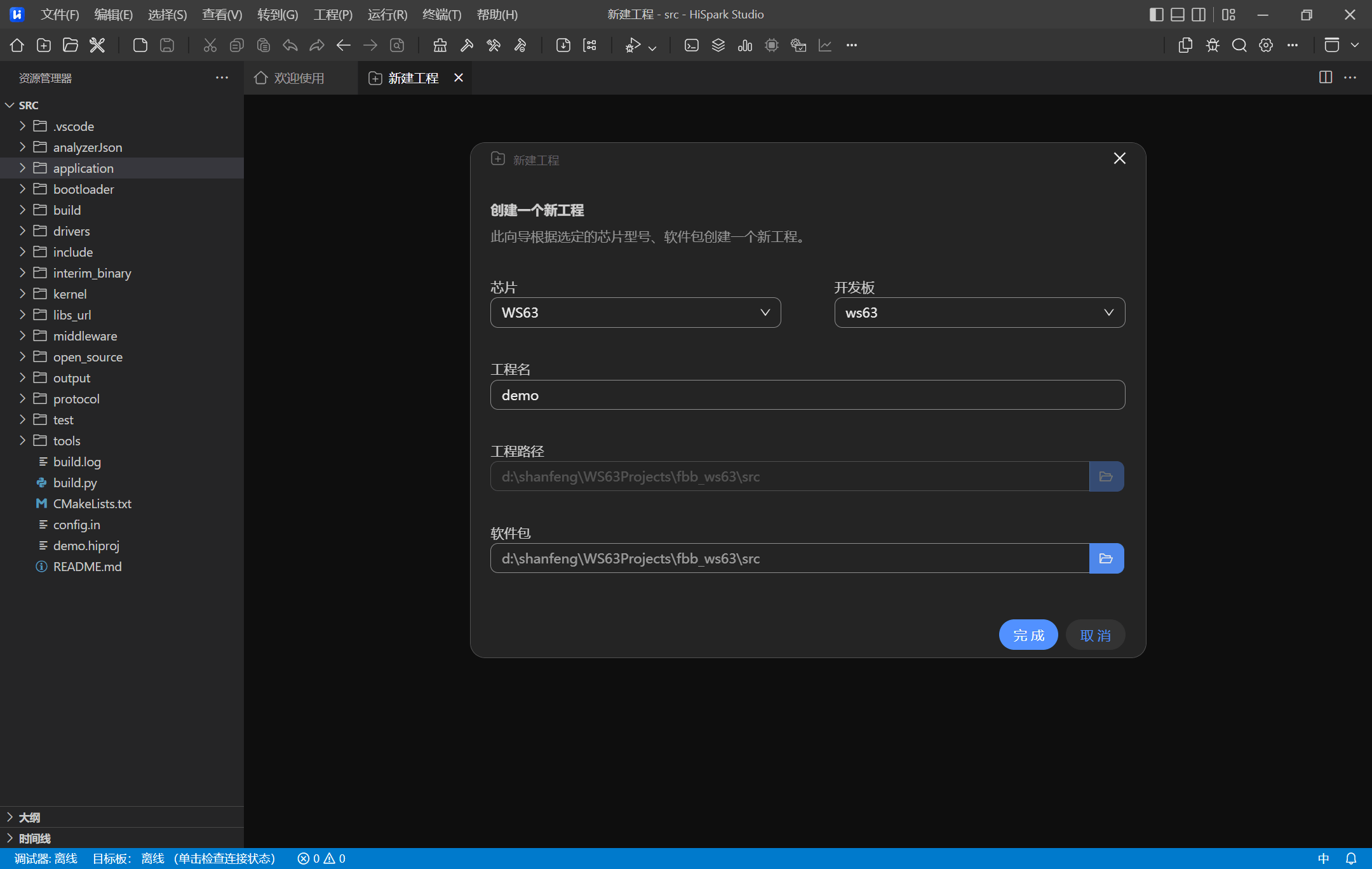The height and width of the screenshot is (869, 1372).
Task: Click the chip icon in toolbar
Action: (772, 45)
